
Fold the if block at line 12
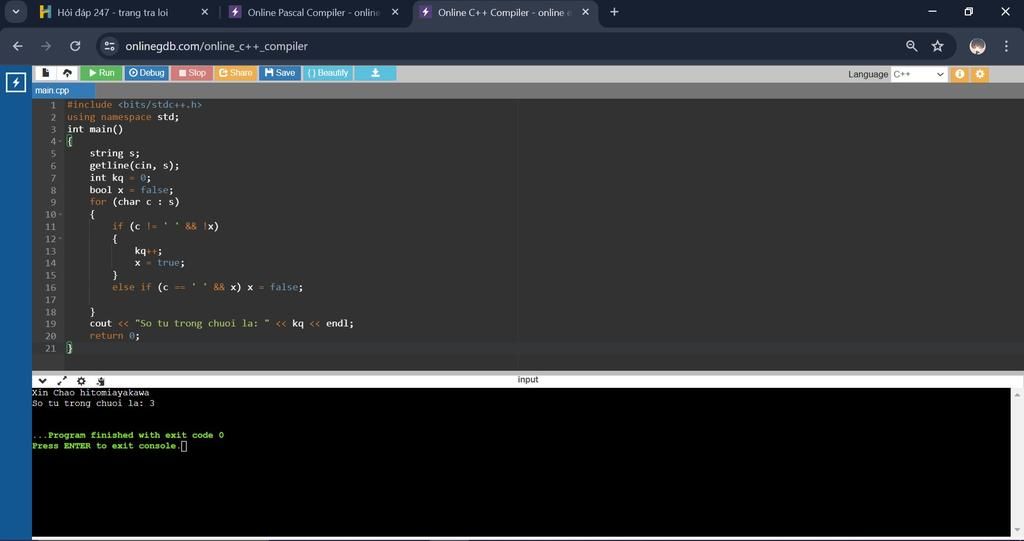tap(60, 238)
